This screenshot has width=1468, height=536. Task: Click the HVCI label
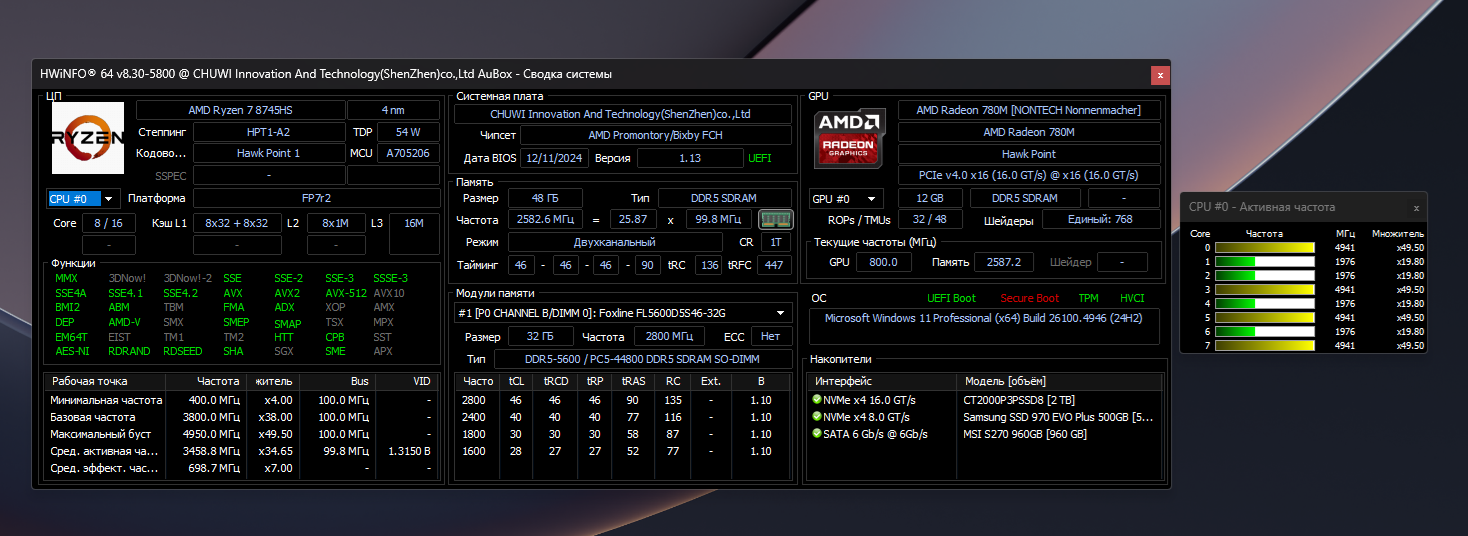click(x=1132, y=298)
